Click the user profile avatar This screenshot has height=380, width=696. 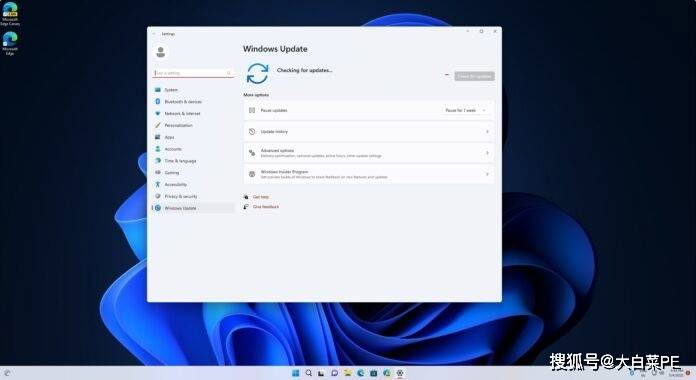161,52
